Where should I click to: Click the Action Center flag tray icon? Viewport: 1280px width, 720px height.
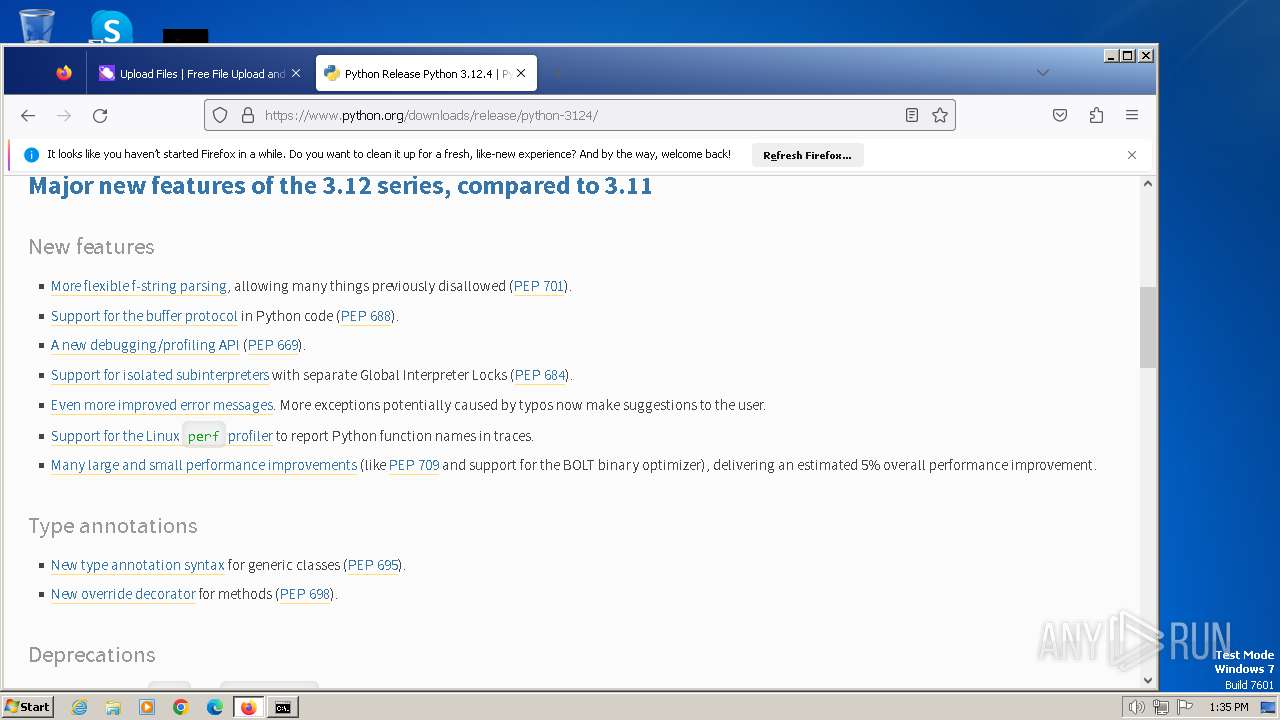pyautogui.click(x=1185, y=707)
